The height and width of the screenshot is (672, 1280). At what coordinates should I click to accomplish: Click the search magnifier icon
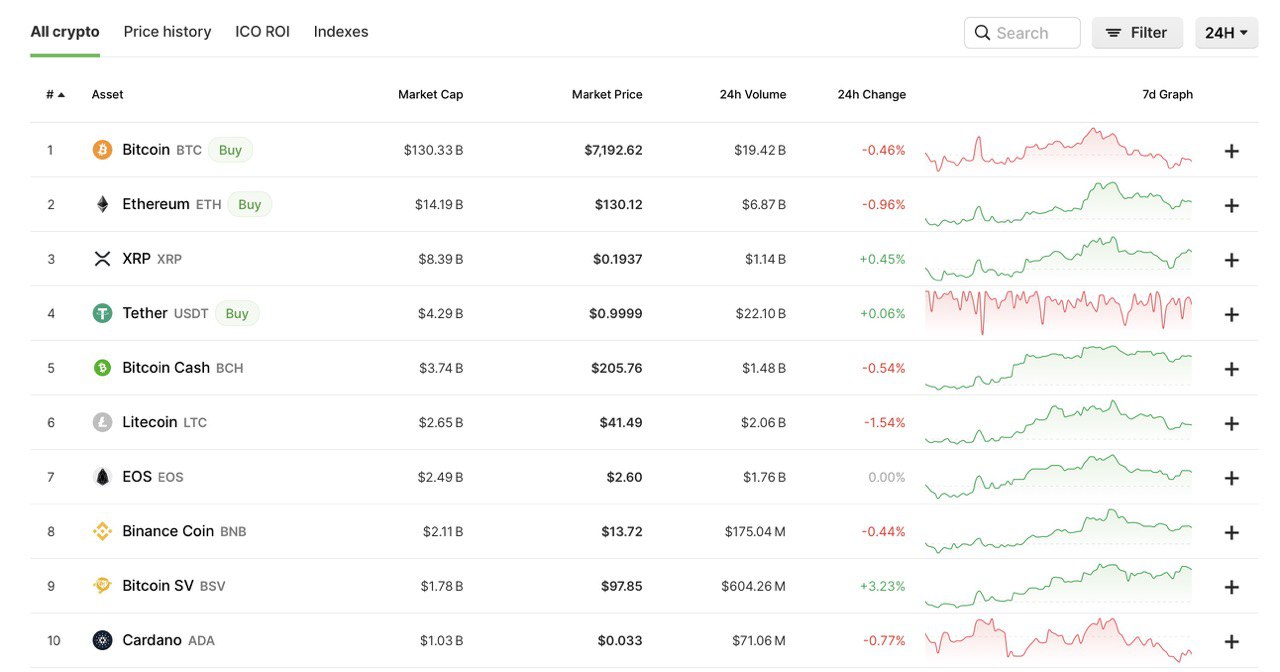[x=982, y=33]
